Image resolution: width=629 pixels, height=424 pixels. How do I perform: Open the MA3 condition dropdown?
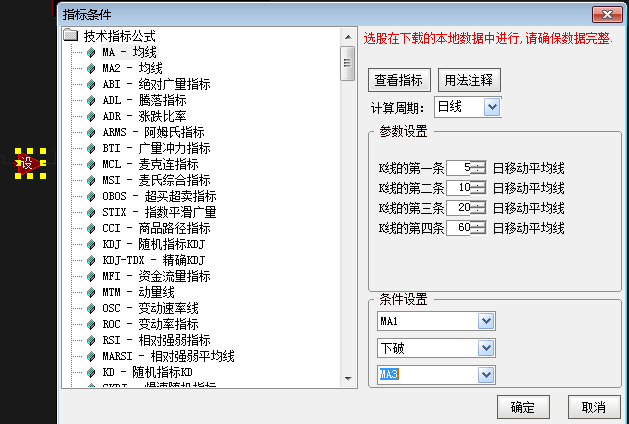tap(486, 375)
